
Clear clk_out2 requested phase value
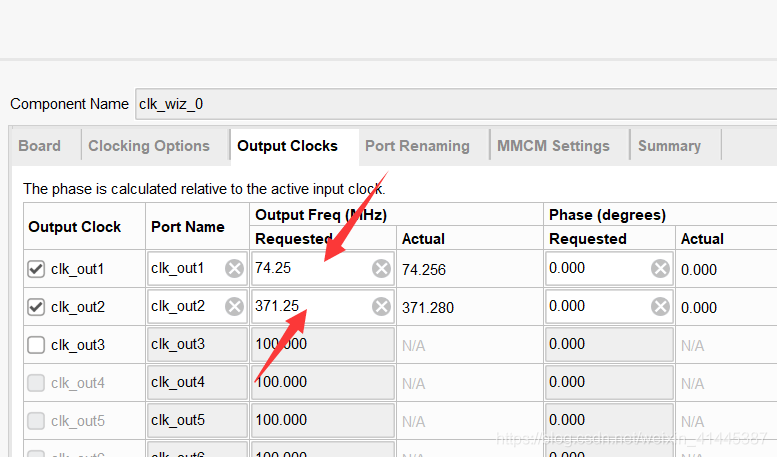click(660, 307)
